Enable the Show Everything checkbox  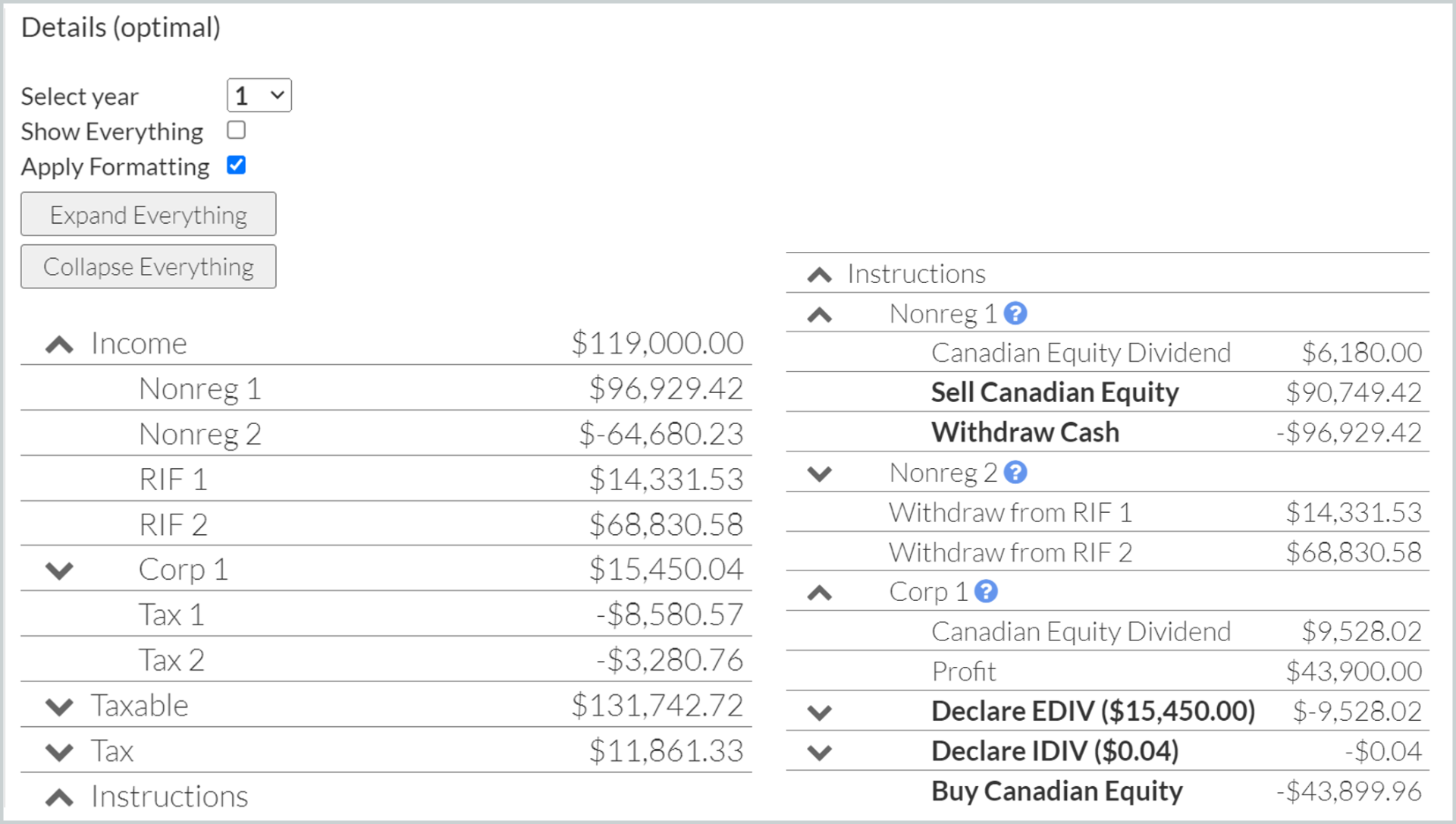point(236,130)
